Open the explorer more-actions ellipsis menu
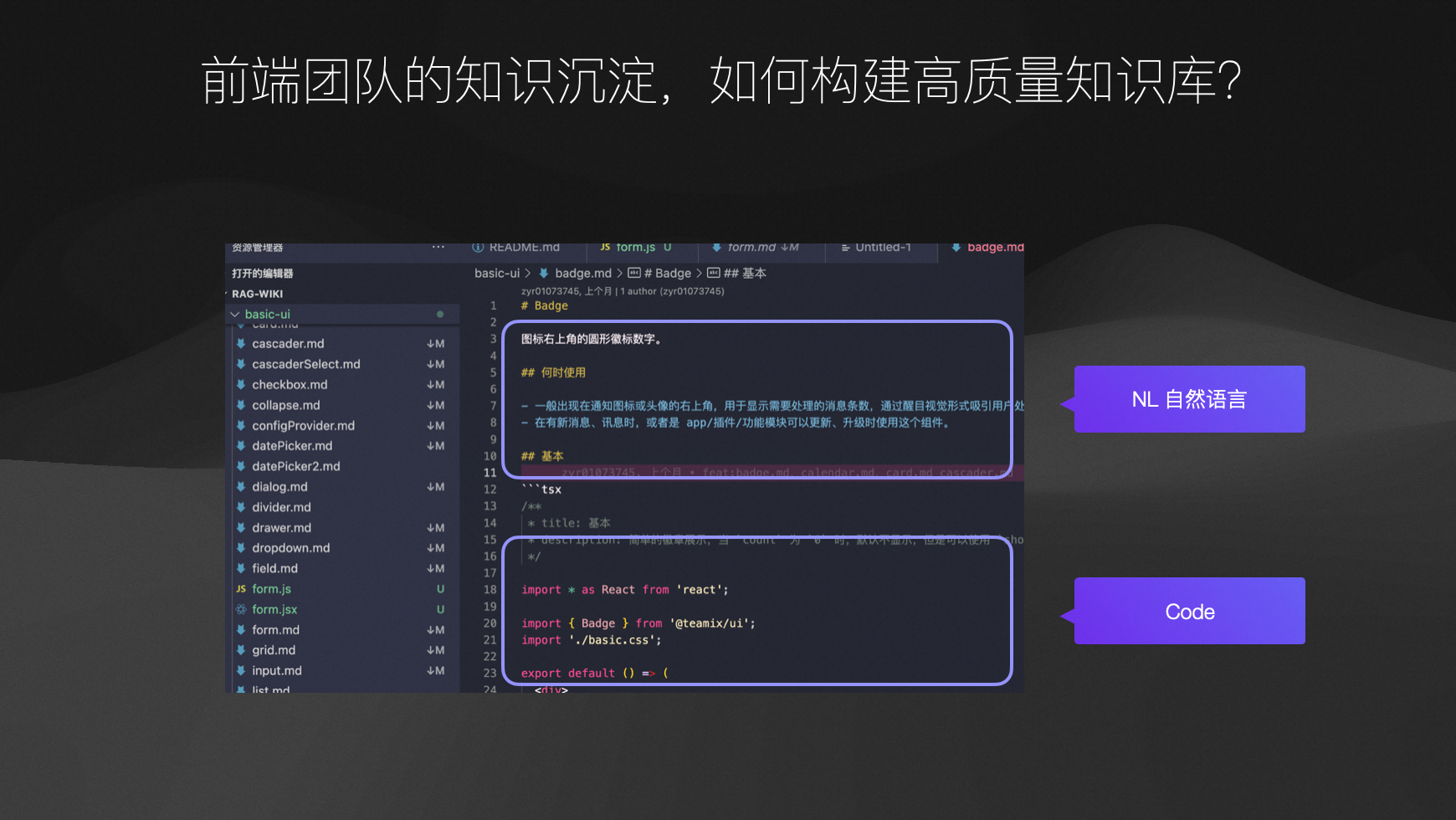This screenshot has height=820, width=1456. tap(438, 248)
